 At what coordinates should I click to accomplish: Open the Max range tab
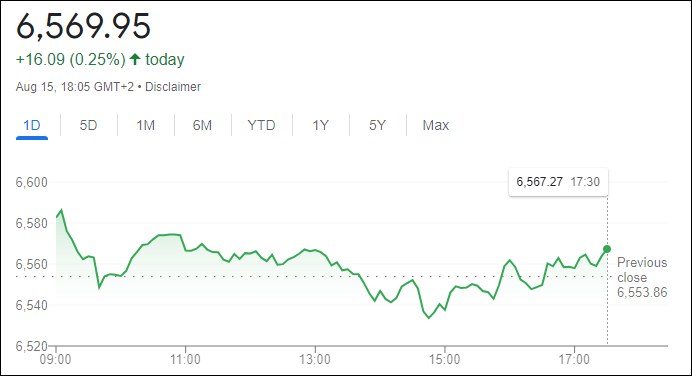436,126
